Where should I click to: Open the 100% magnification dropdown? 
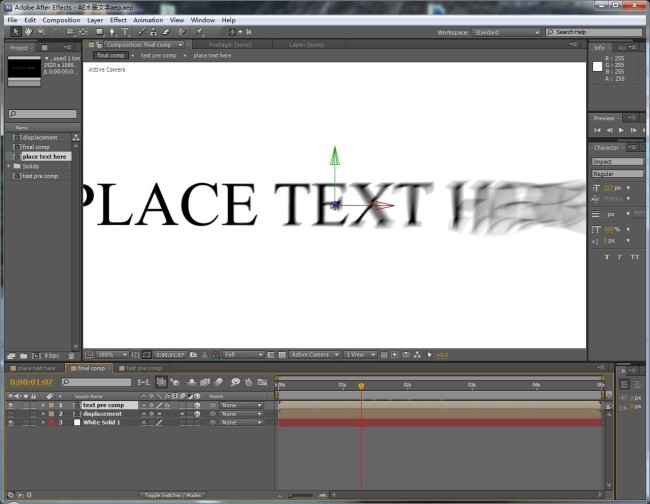coord(112,355)
